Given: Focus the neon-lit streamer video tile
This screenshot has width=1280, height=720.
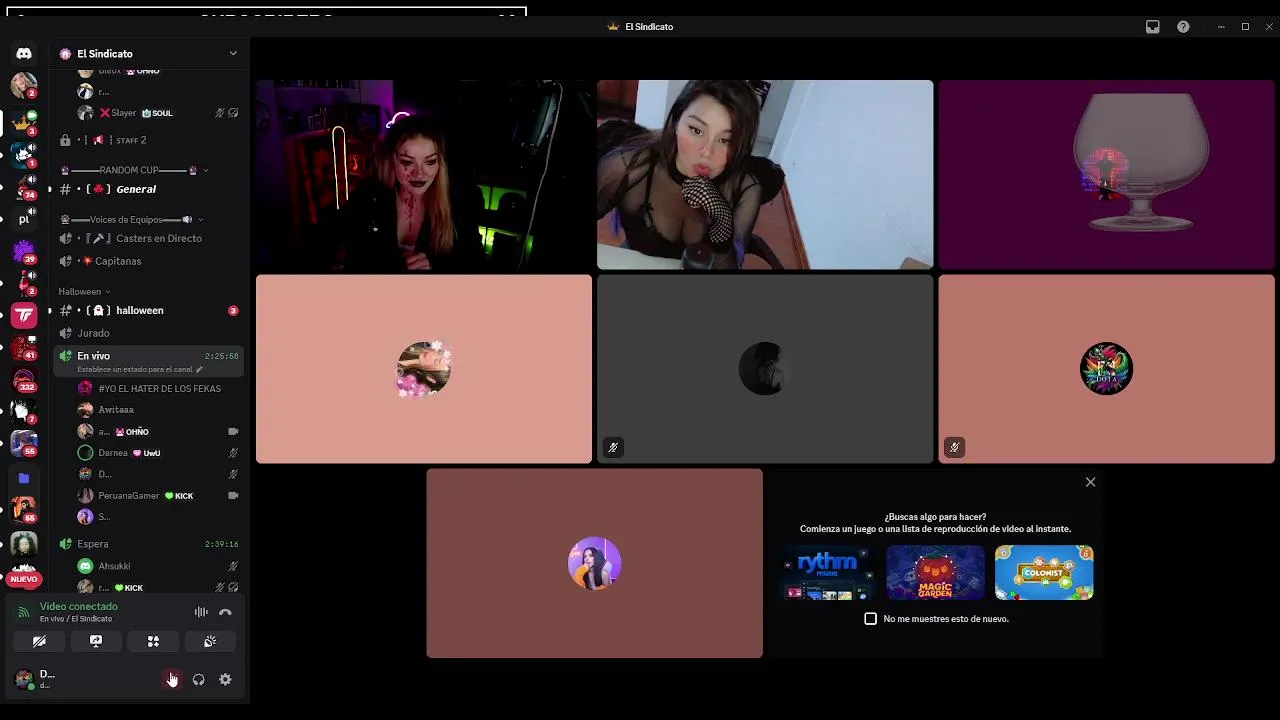Looking at the screenshot, I should coord(424,175).
